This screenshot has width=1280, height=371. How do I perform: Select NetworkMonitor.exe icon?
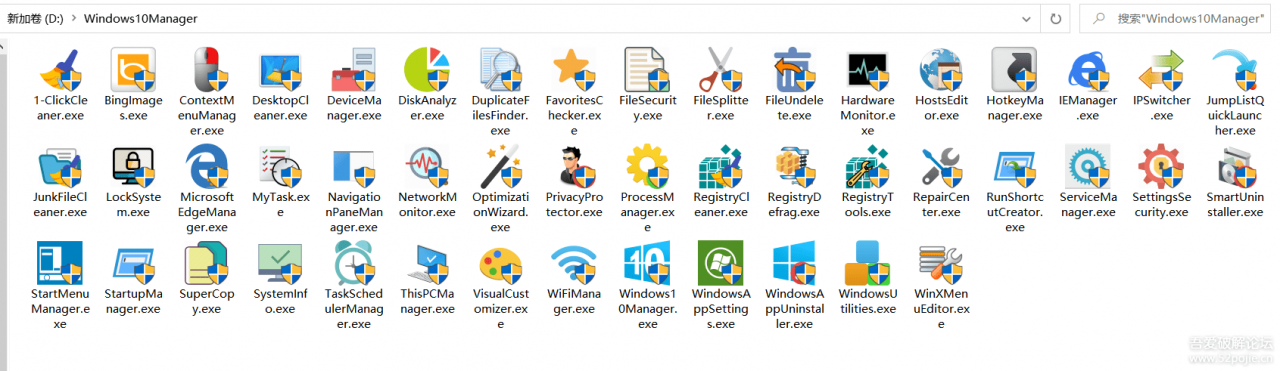click(x=427, y=166)
